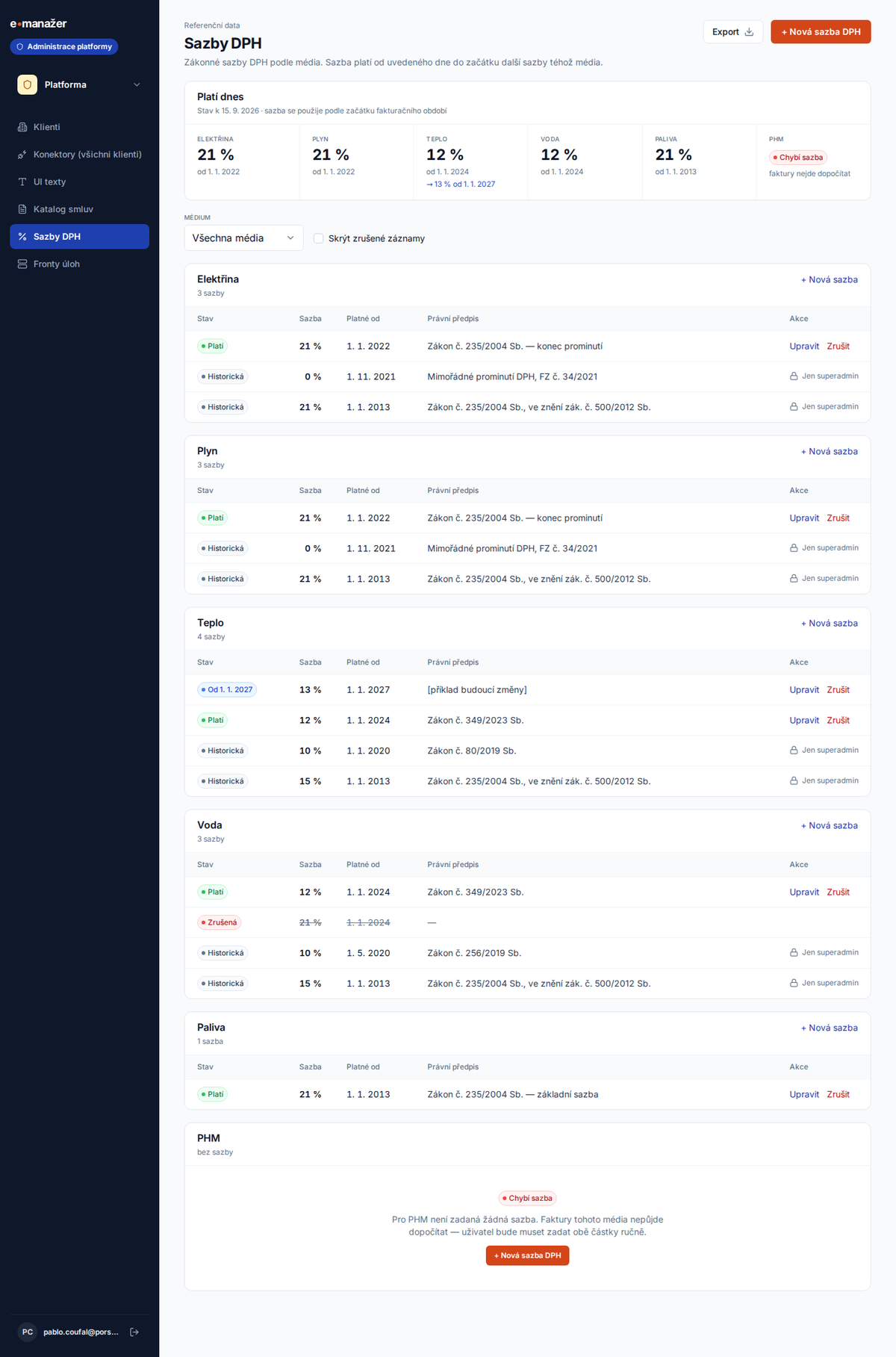
Task: Open Fronty úloh via its queue icon
Action: point(22,264)
